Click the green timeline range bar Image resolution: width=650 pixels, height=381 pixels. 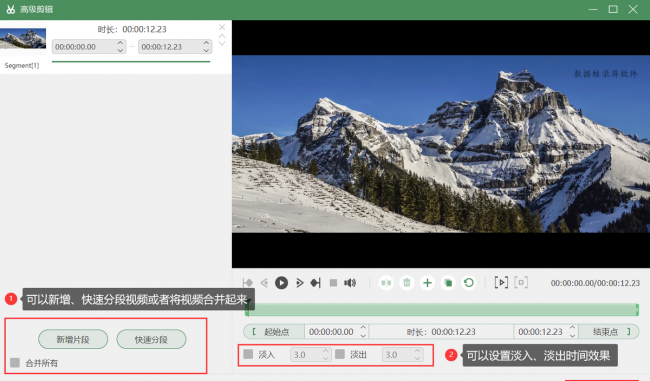point(442,309)
